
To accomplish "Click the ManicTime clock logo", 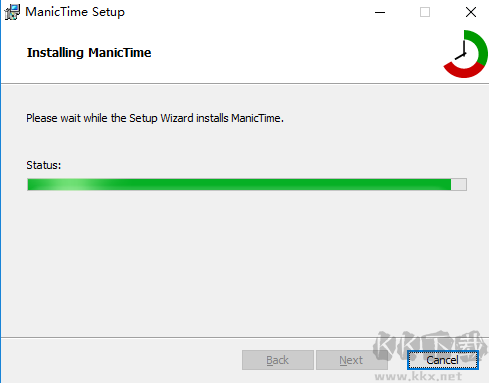I will click(x=465, y=54).
